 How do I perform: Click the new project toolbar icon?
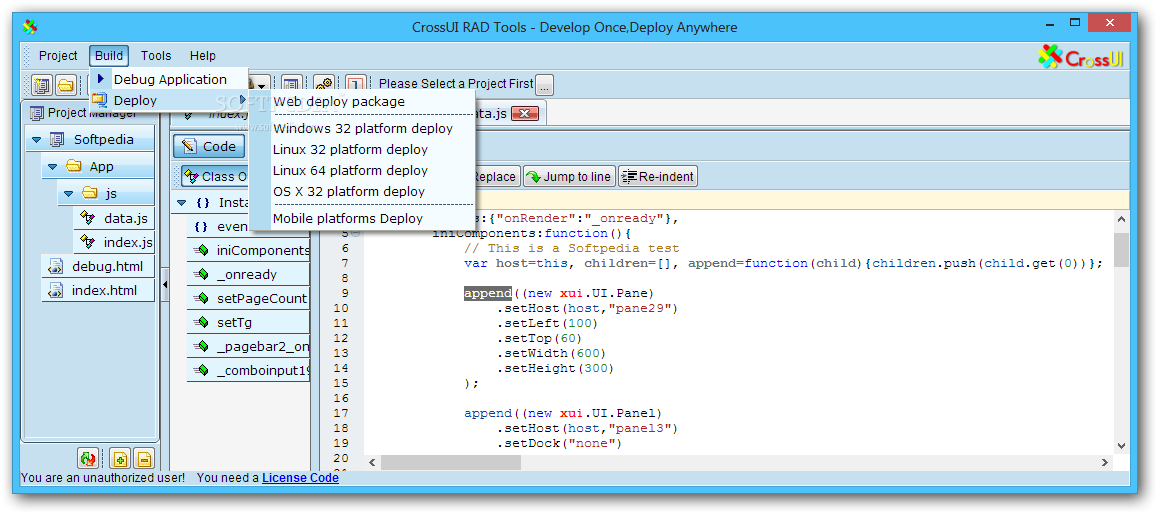[41, 85]
